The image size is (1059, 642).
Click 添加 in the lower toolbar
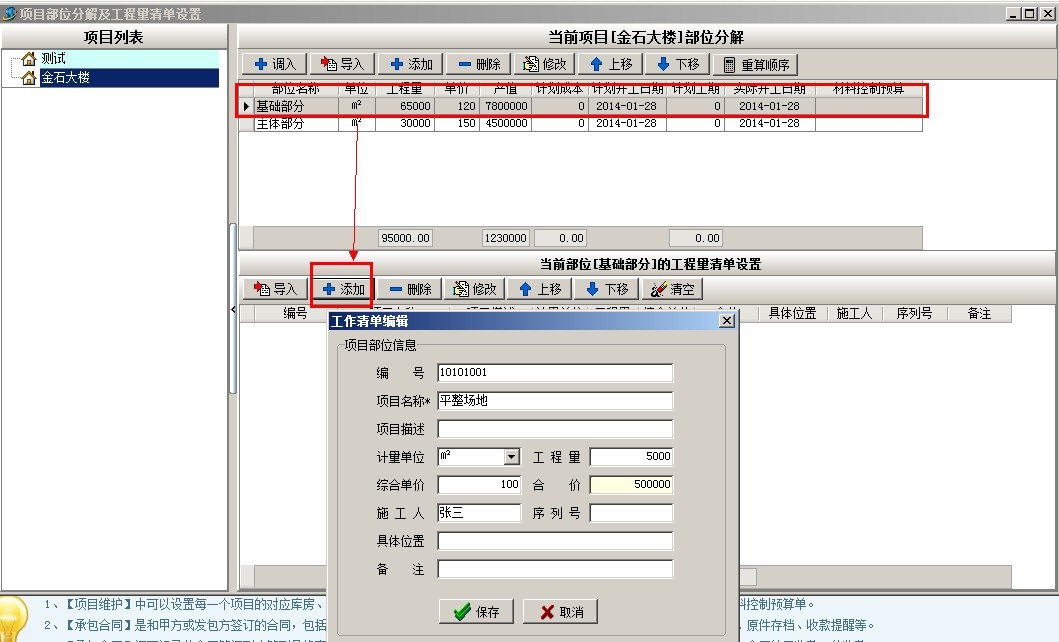pos(343,289)
